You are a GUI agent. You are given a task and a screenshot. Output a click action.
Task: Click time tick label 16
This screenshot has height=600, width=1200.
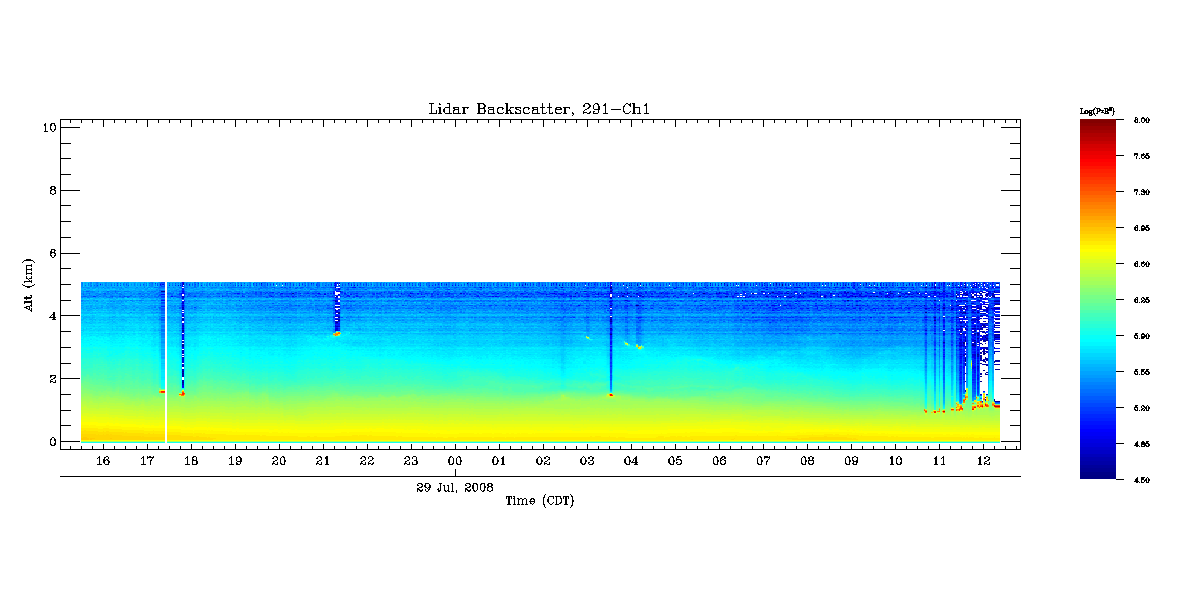click(103, 461)
